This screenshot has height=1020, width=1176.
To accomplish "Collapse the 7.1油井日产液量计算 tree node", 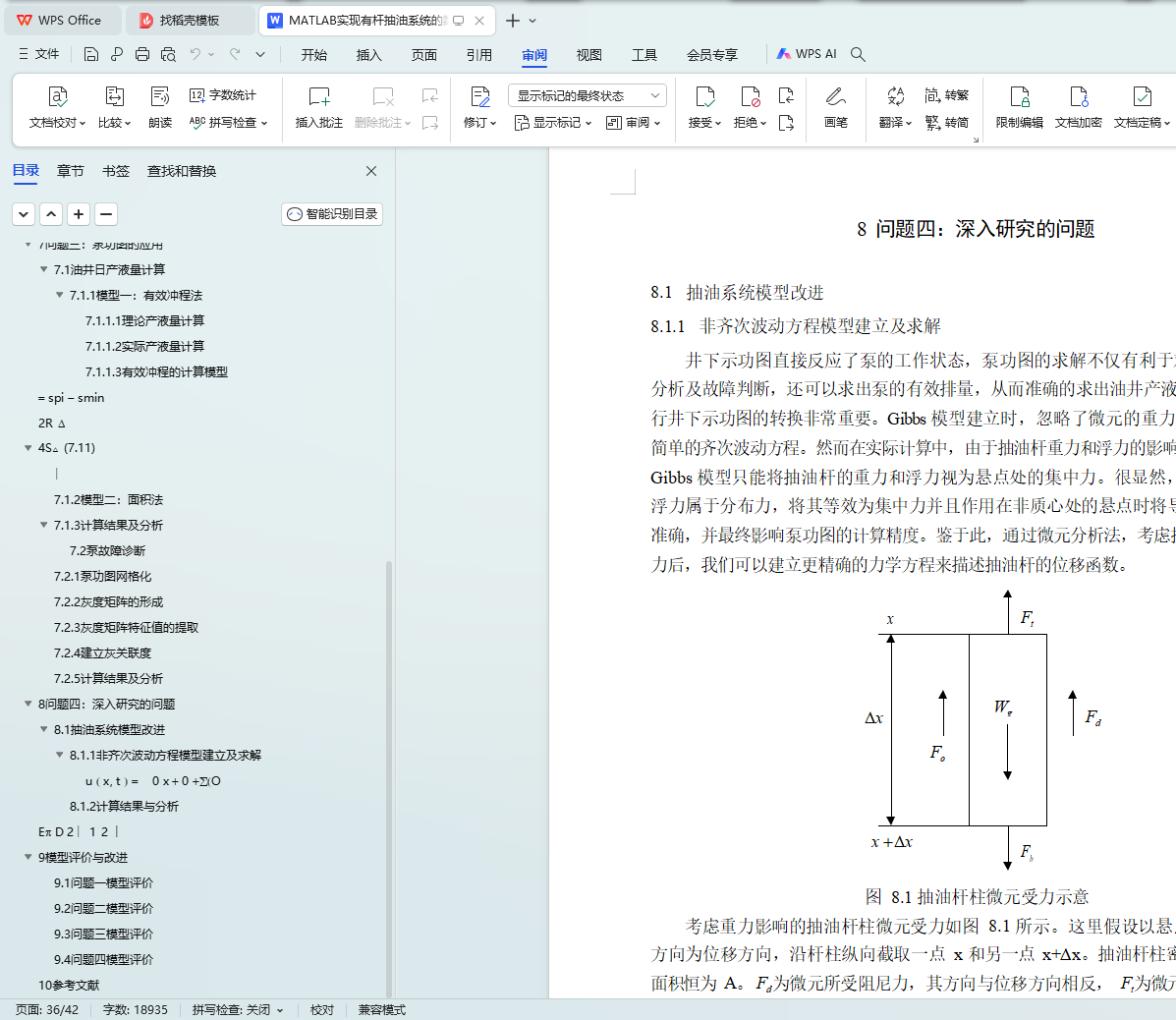I will [x=43, y=269].
